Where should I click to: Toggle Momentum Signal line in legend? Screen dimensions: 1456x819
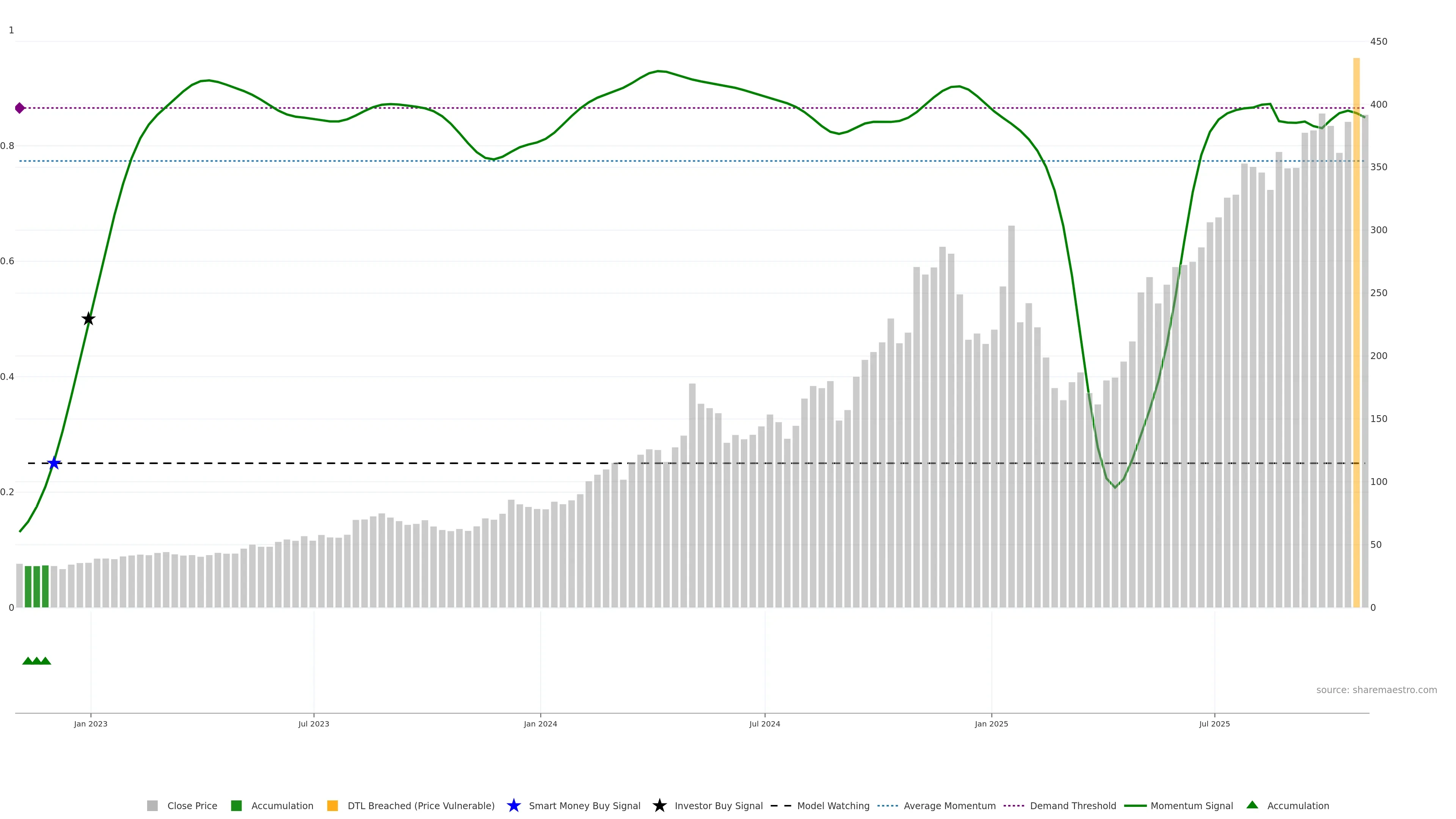[x=1191, y=806]
